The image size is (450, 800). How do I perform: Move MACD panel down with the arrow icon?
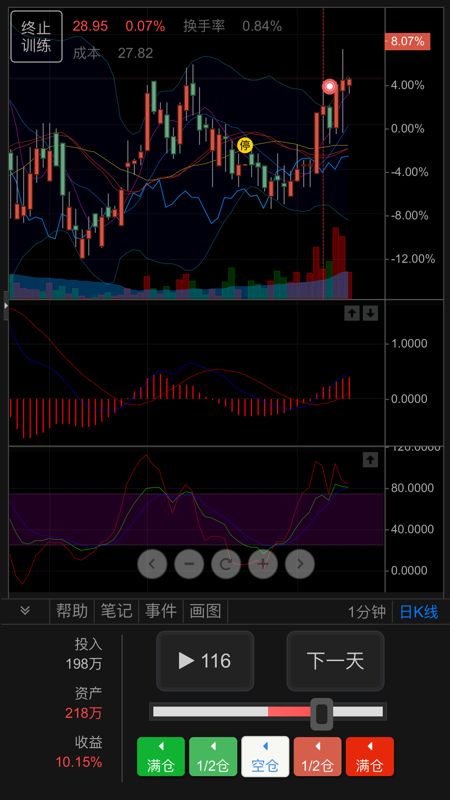click(370, 313)
